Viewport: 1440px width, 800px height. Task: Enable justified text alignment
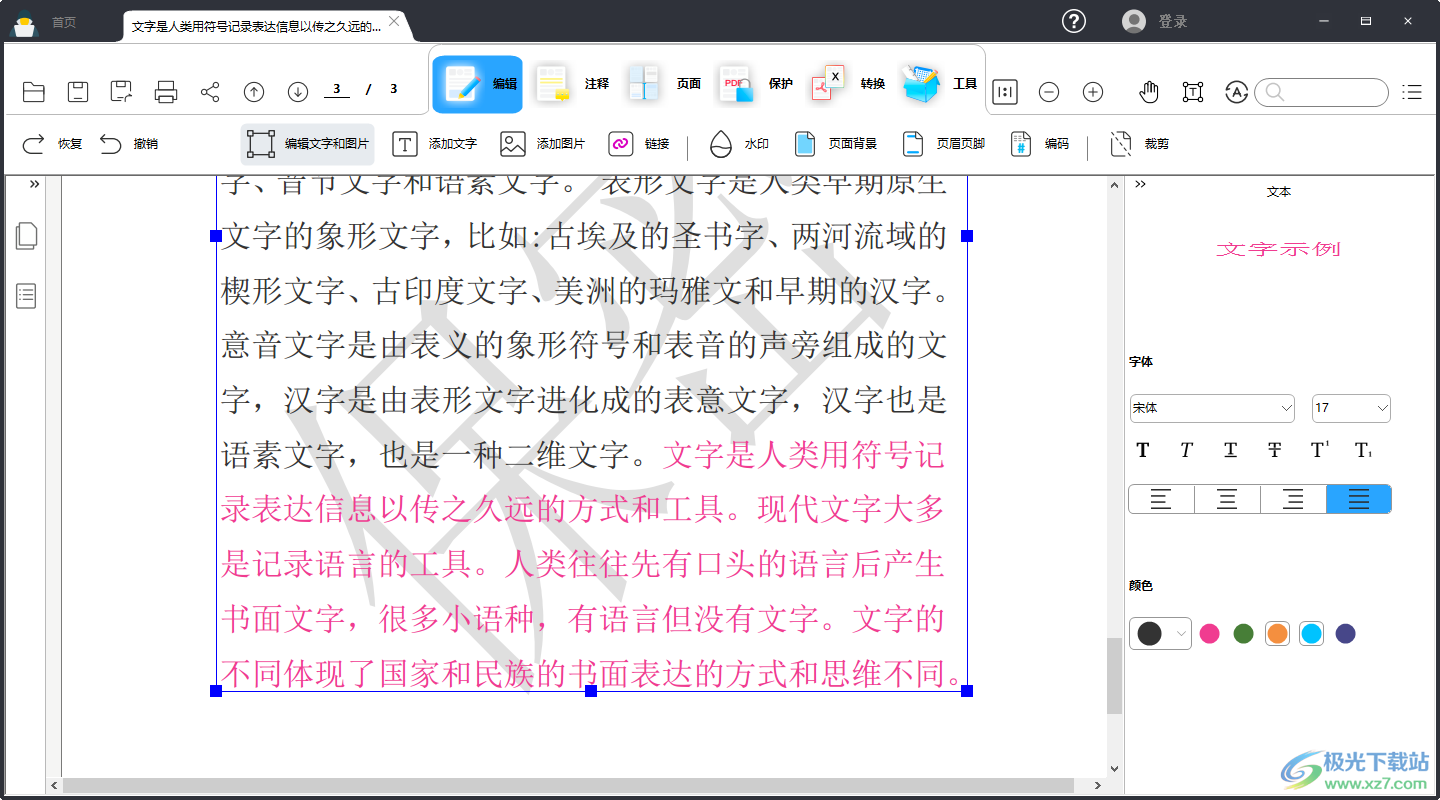pyautogui.click(x=1358, y=499)
